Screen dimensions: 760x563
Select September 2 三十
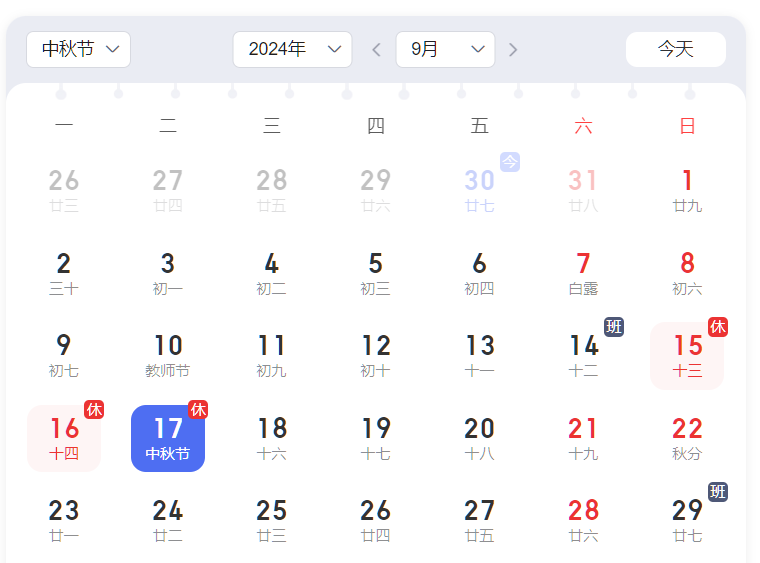(x=64, y=273)
